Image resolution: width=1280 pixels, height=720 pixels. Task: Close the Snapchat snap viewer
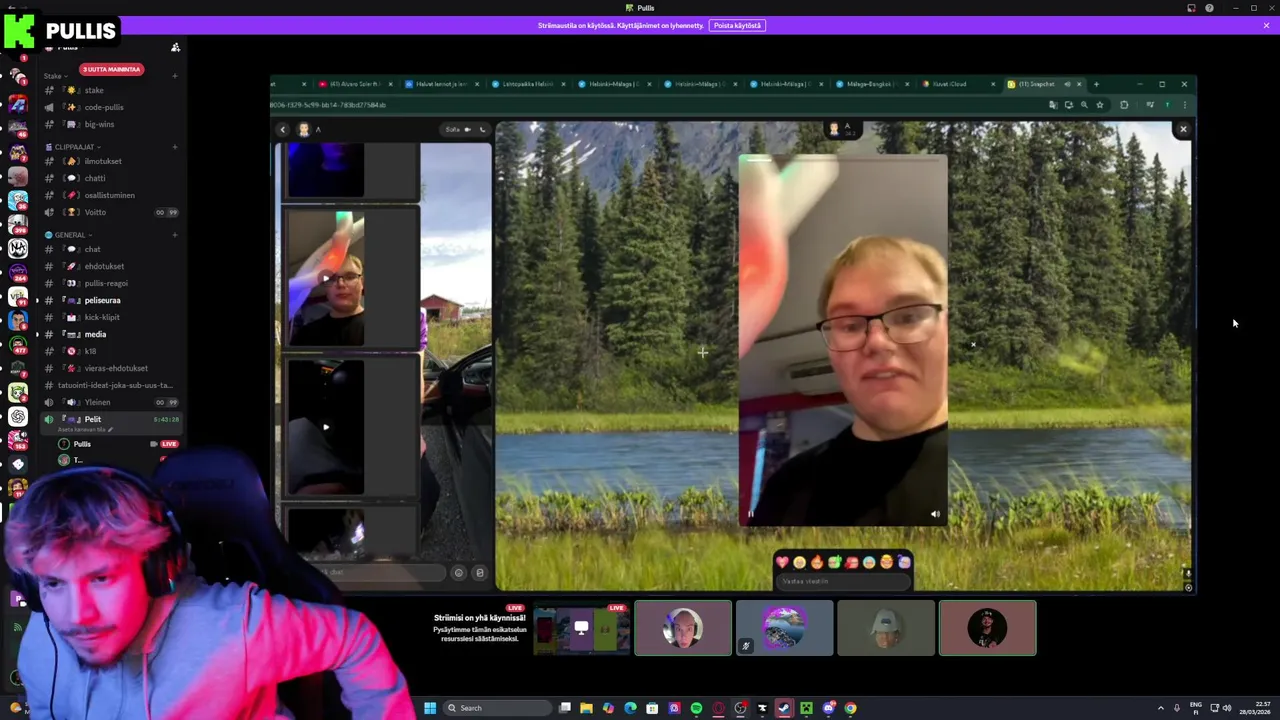pyautogui.click(x=1183, y=129)
